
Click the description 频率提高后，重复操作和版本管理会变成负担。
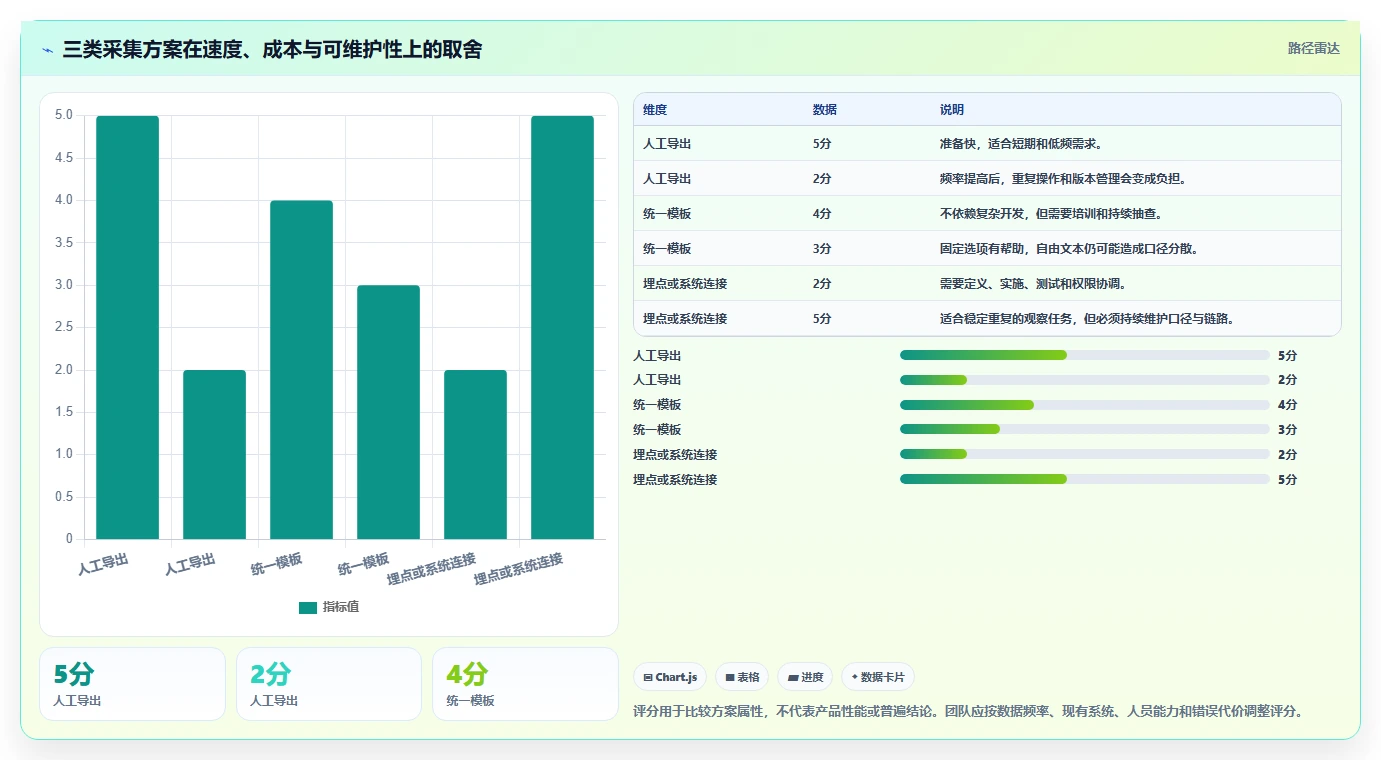pos(1063,179)
